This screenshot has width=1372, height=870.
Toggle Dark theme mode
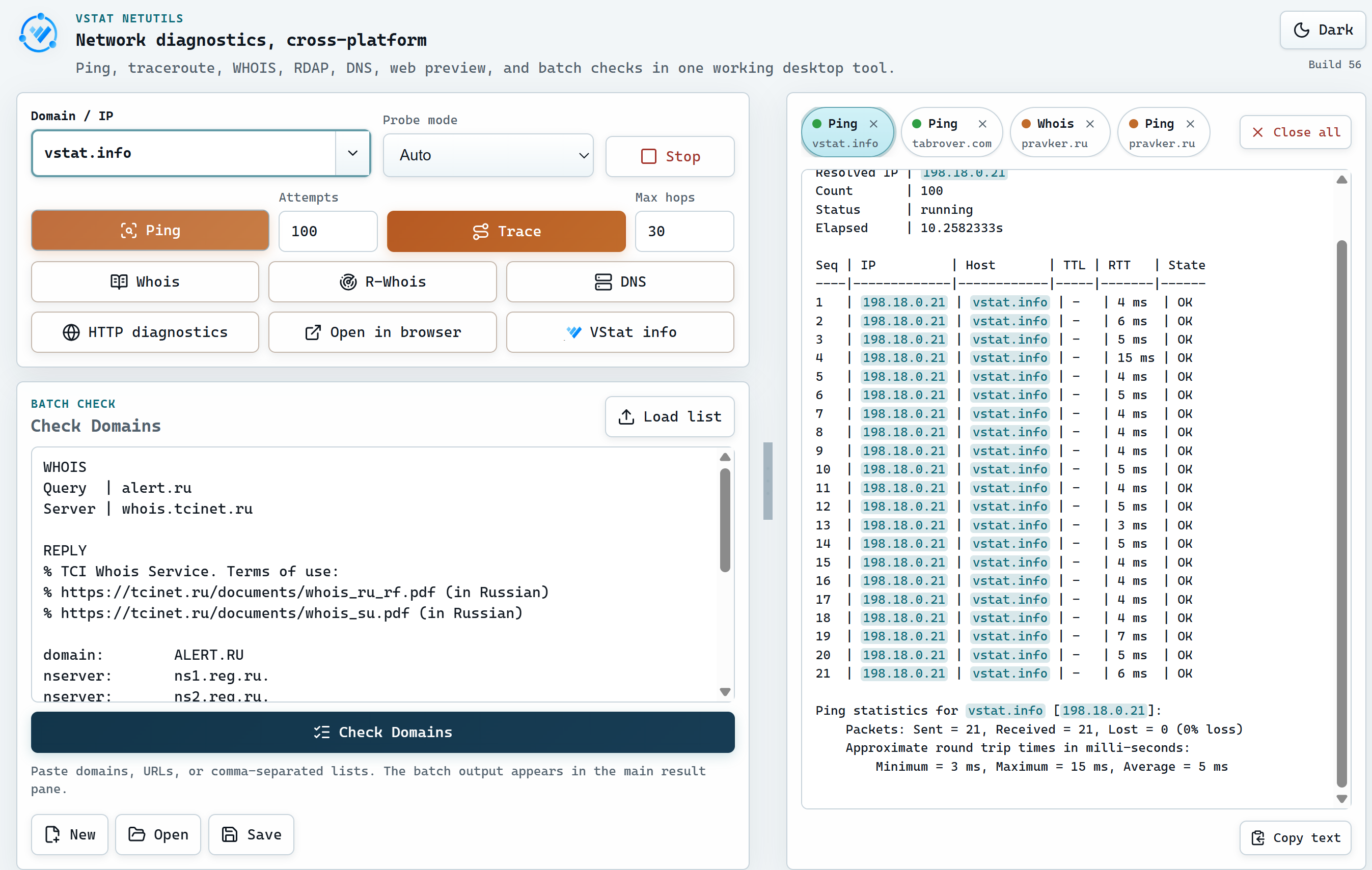click(1322, 30)
